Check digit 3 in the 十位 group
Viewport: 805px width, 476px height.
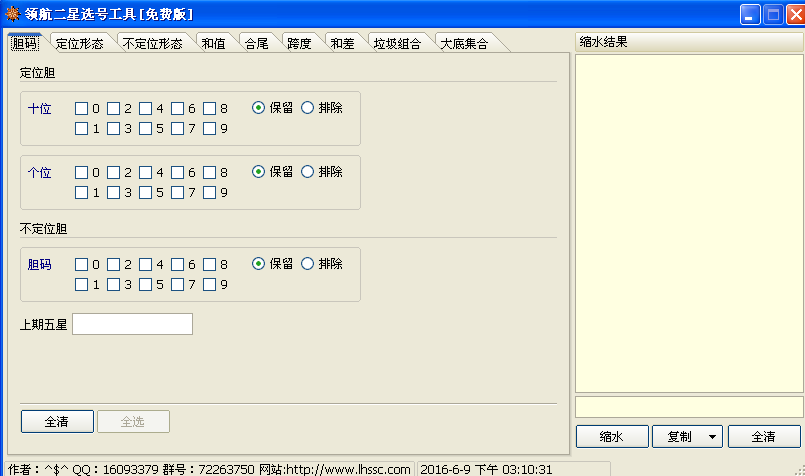[113, 128]
